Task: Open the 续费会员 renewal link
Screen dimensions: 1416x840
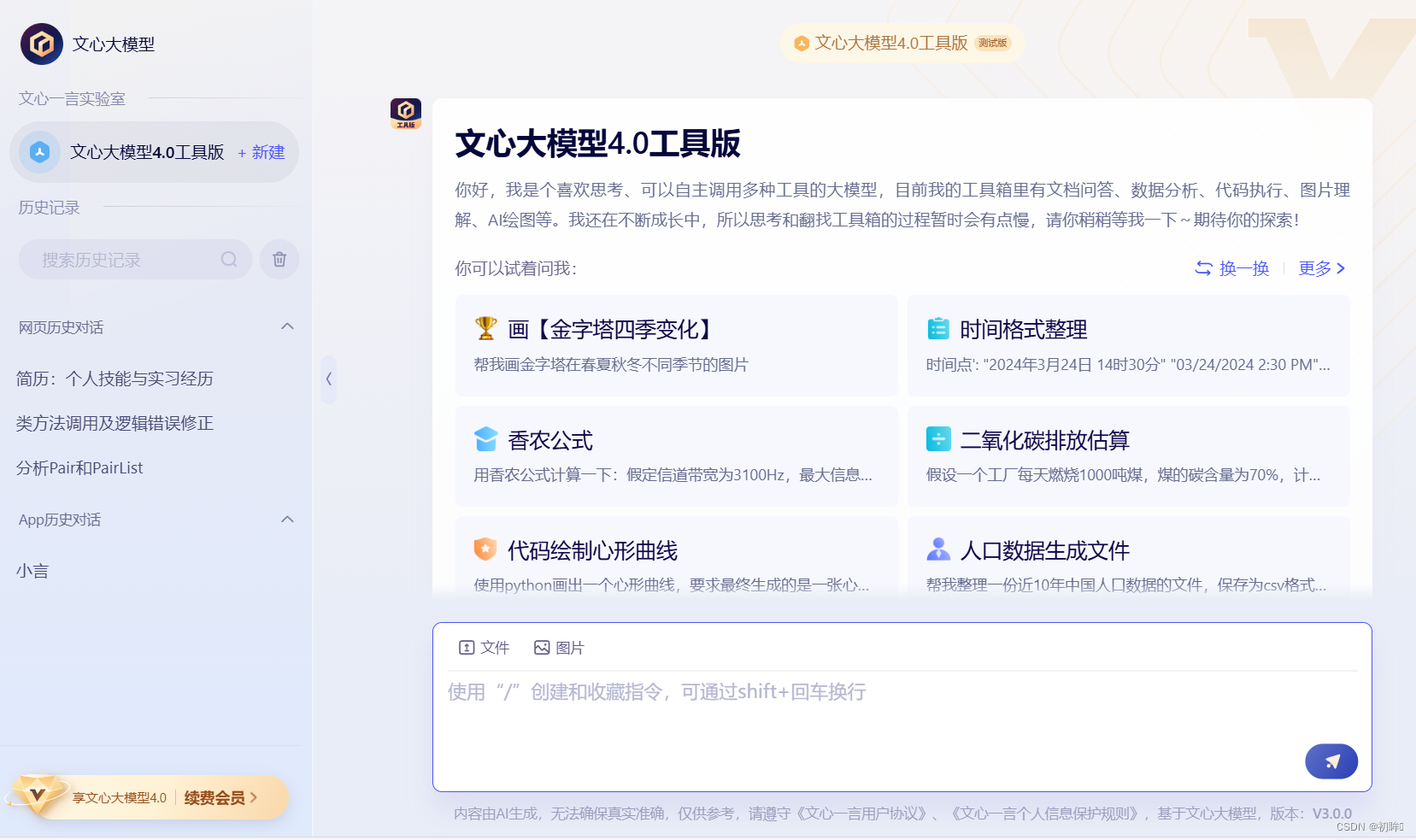Action: [x=220, y=797]
